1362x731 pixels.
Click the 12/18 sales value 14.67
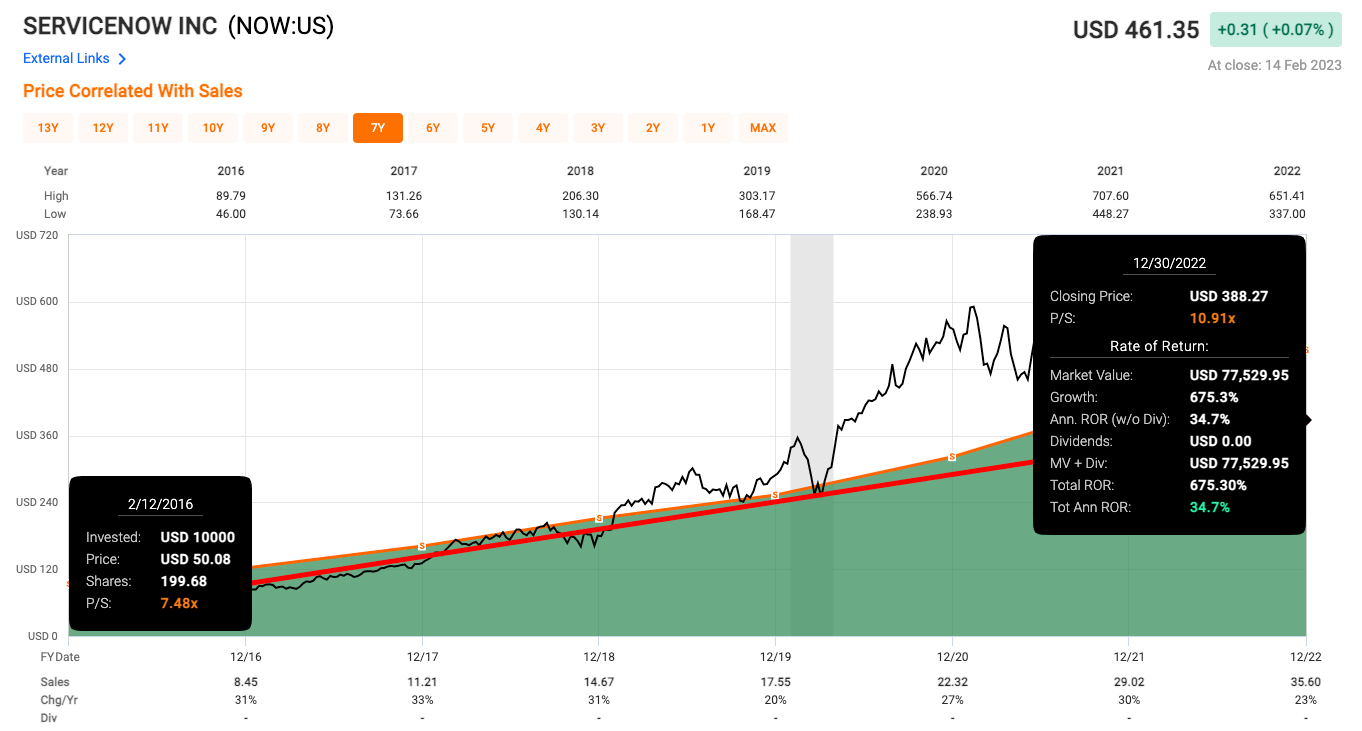[599, 682]
